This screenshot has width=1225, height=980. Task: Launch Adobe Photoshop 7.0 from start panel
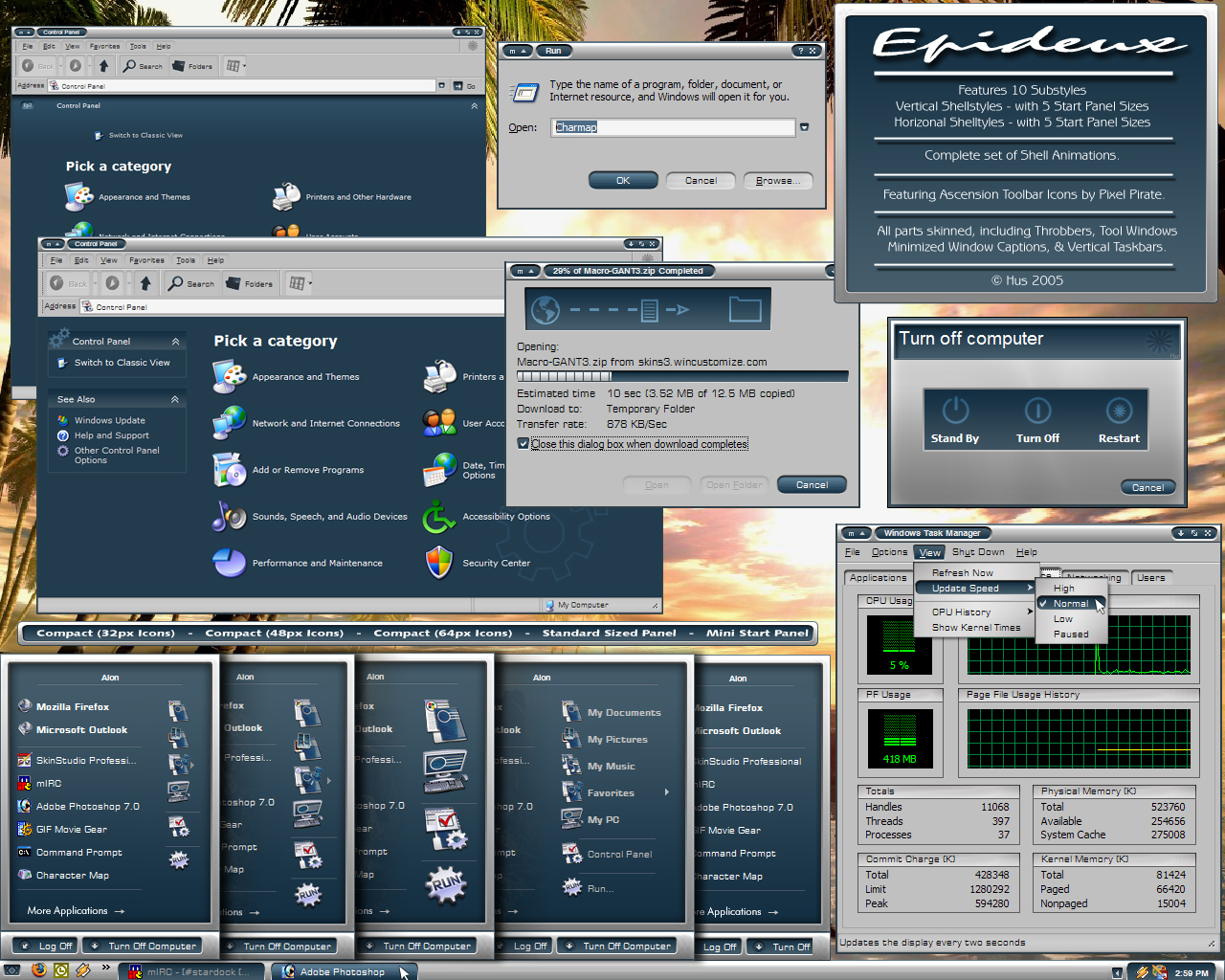point(78,806)
